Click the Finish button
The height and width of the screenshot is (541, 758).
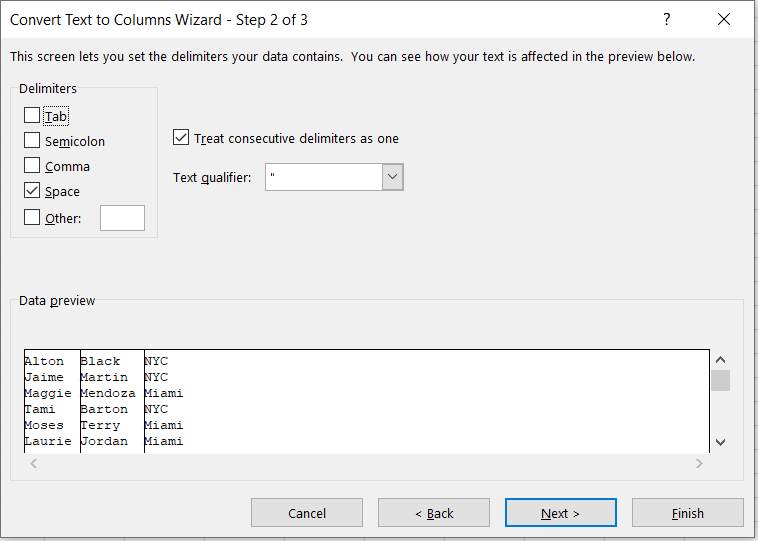pos(687,513)
